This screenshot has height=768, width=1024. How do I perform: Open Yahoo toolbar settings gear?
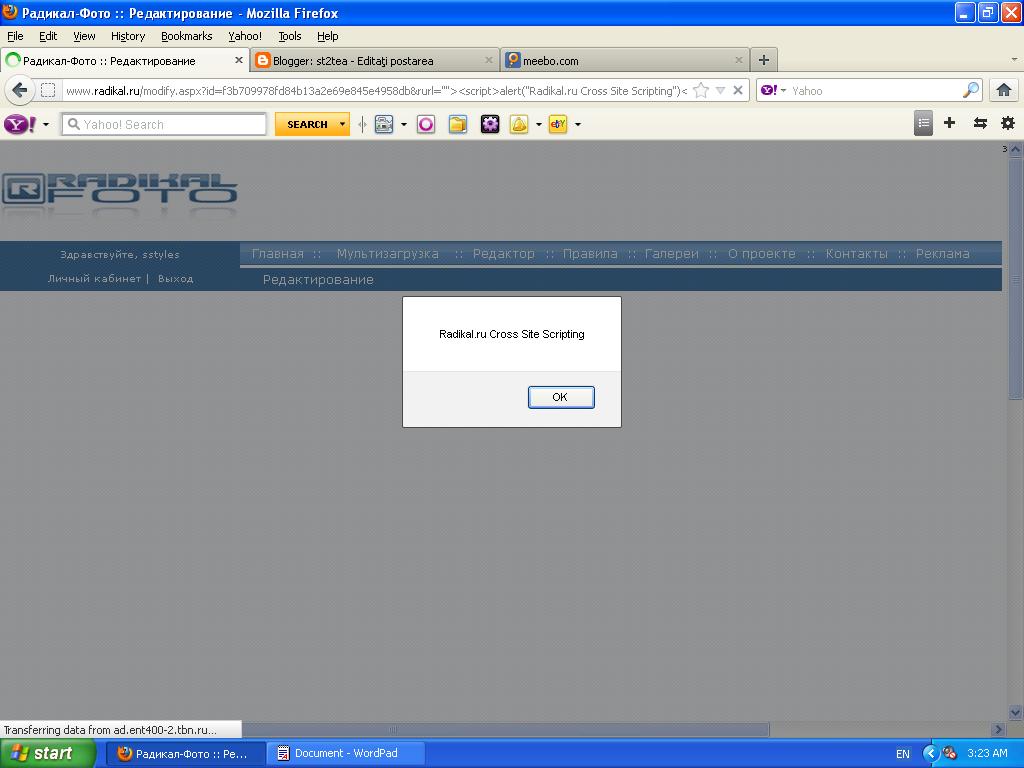click(x=1008, y=123)
